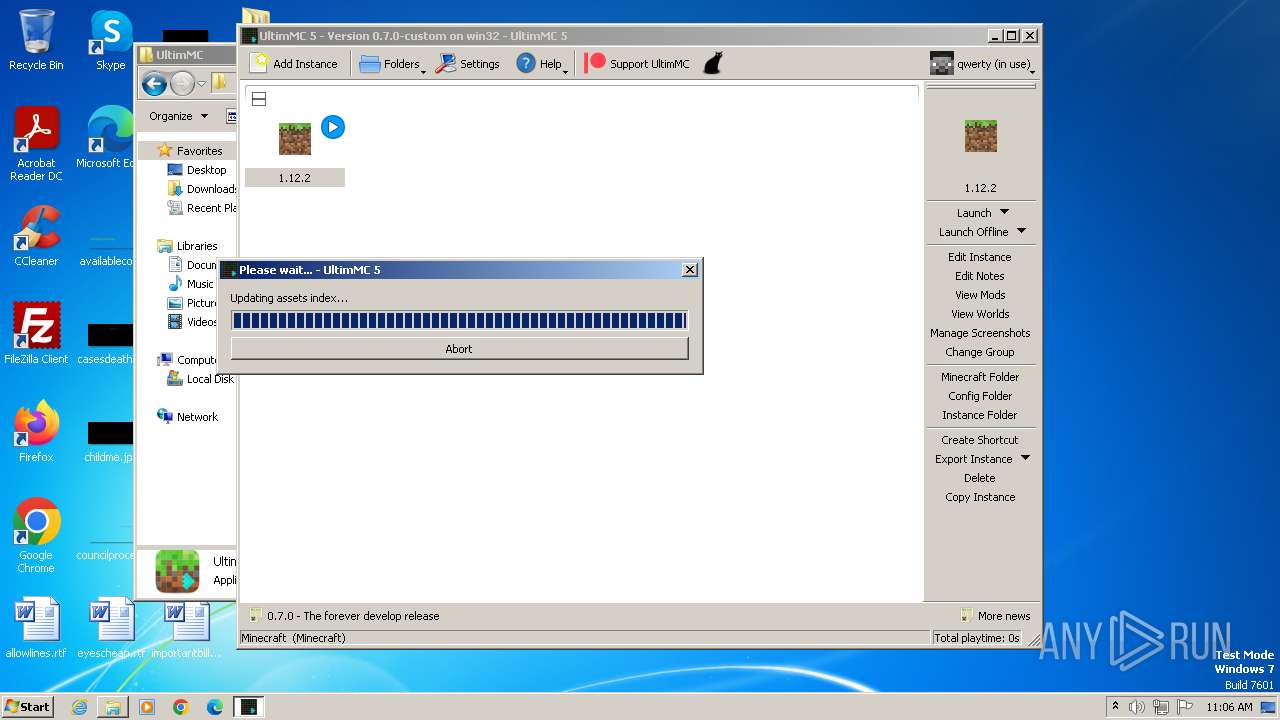Open the Config Folder
Screen dimensions: 1280x720
click(980, 396)
